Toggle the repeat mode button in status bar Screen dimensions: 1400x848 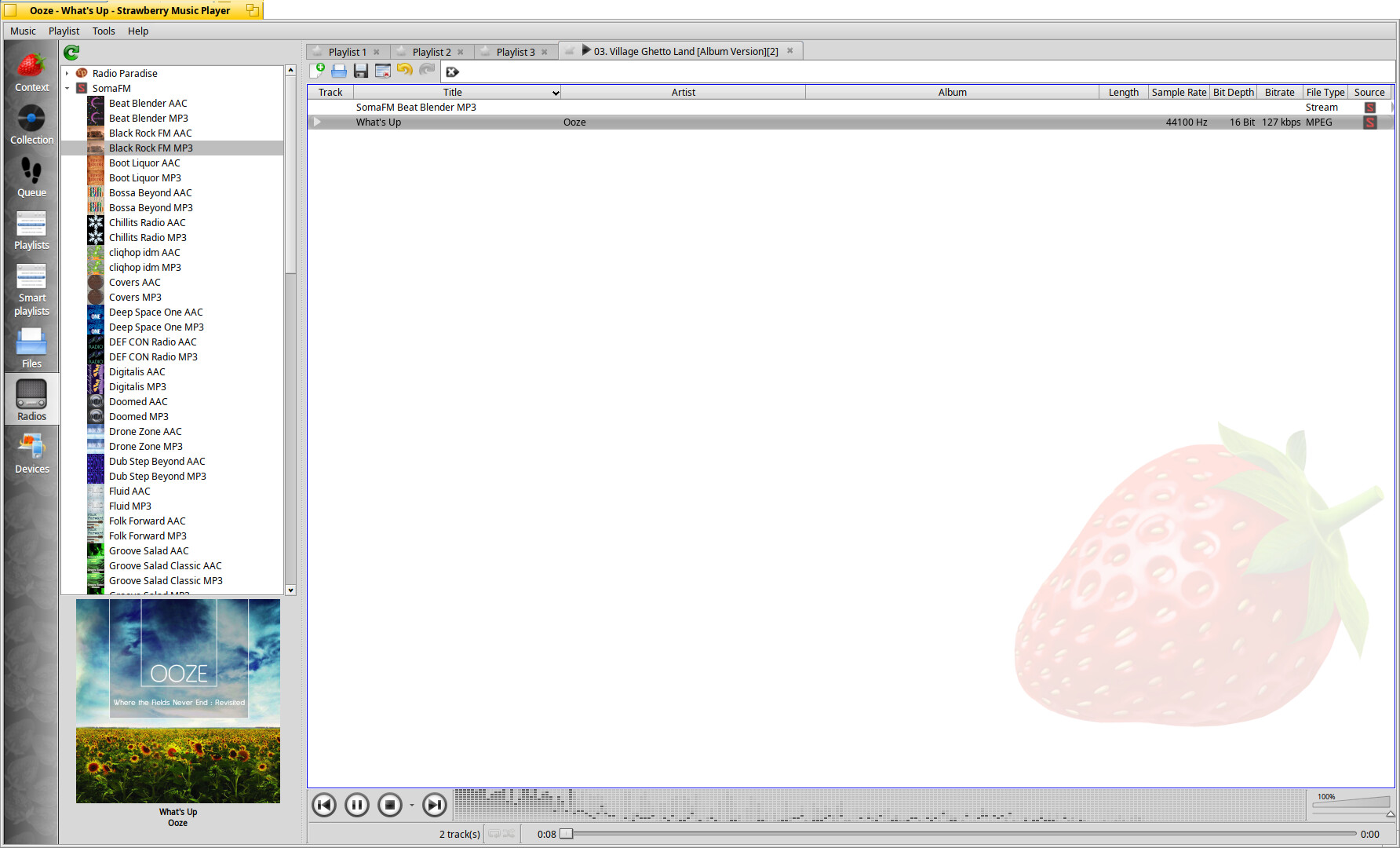point(495,834)
